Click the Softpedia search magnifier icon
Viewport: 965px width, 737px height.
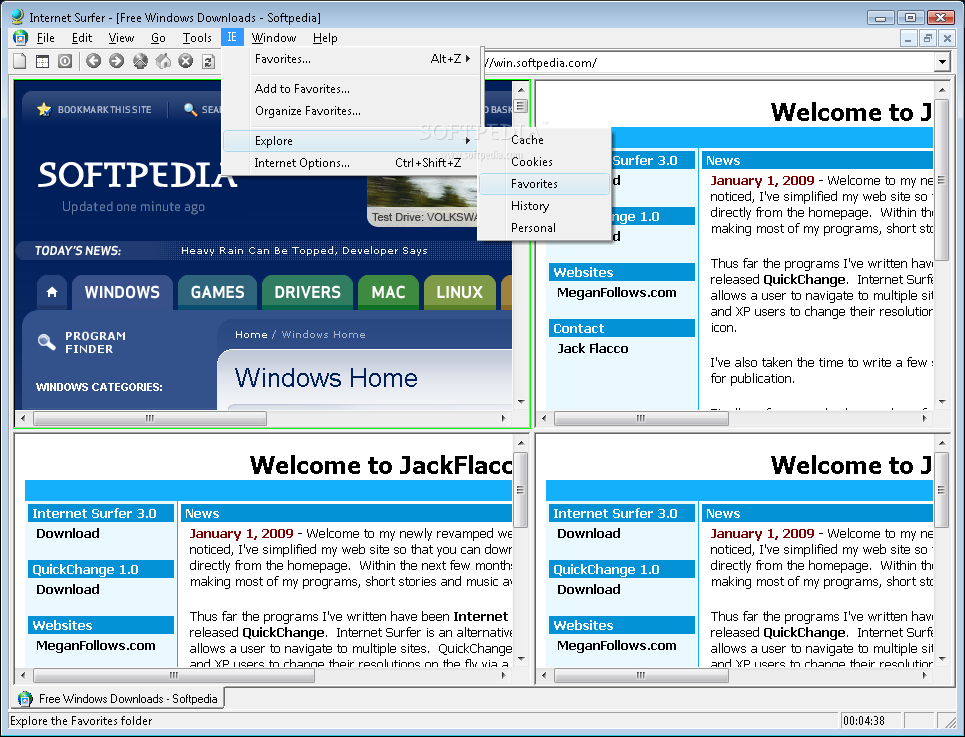190,110
